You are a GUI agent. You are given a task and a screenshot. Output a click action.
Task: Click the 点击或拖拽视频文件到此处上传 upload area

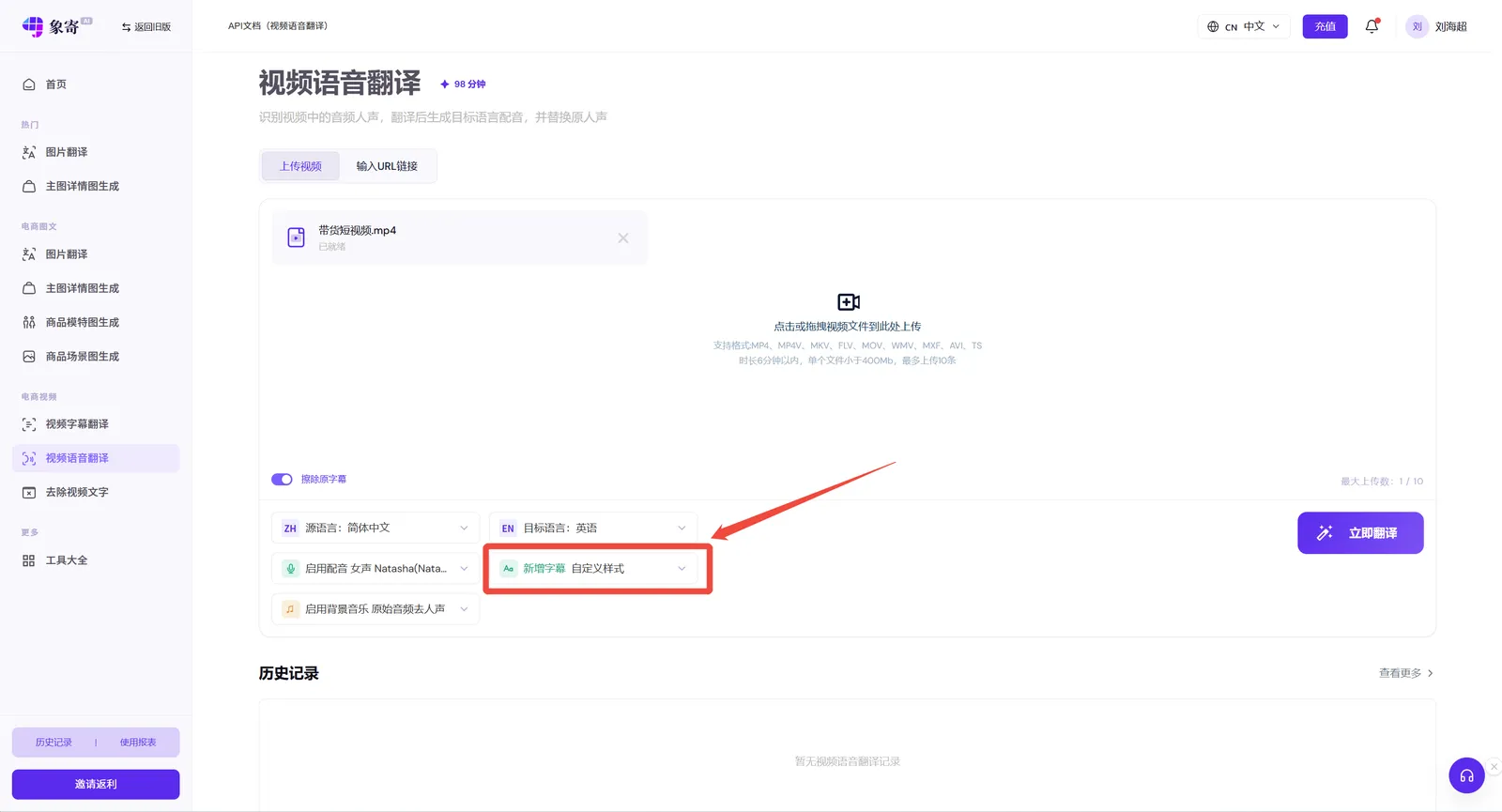point(848,329)
